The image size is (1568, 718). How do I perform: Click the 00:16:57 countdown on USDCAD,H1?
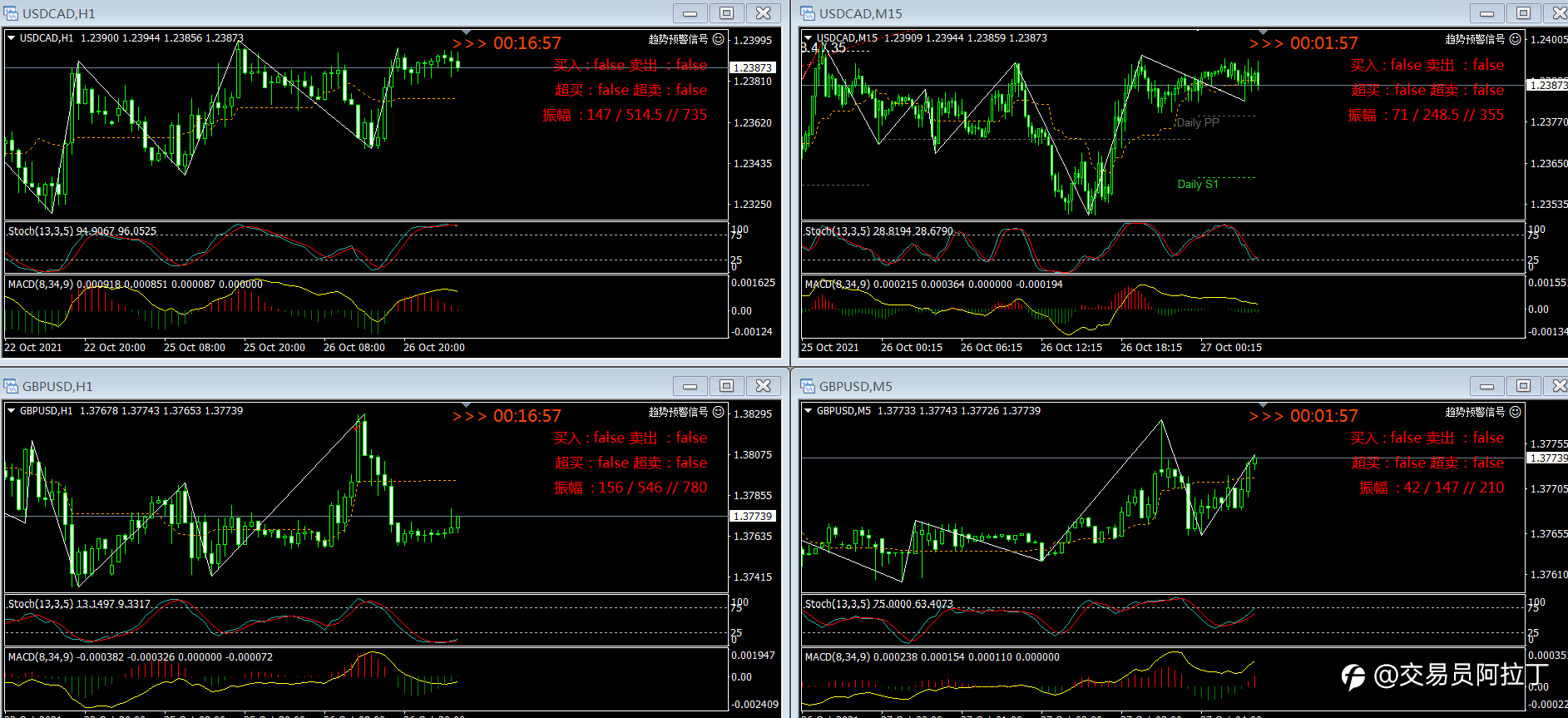click(527, 43)
